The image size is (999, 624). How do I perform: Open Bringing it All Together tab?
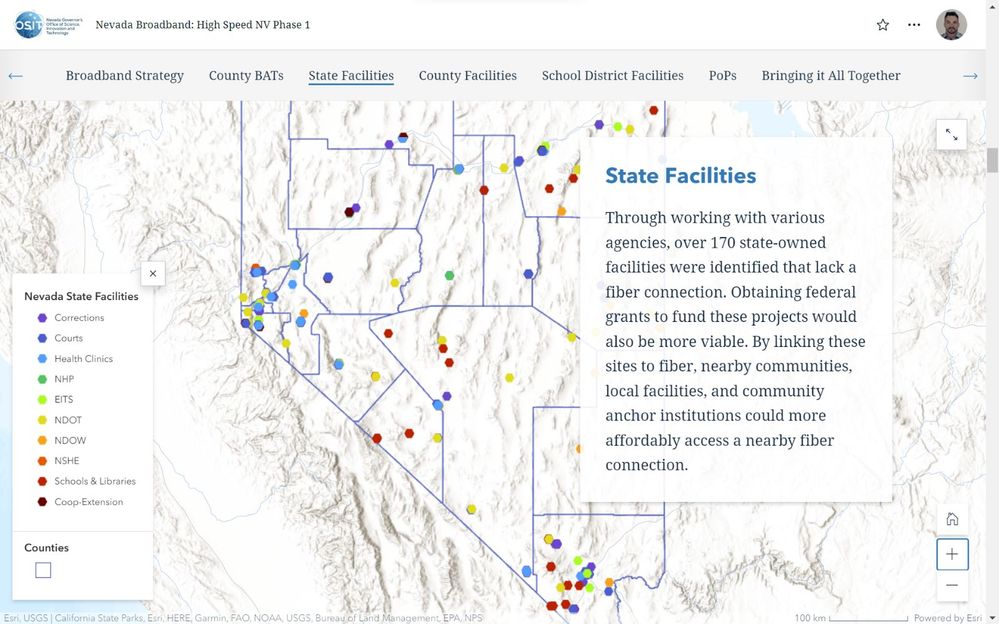point(831,76)
